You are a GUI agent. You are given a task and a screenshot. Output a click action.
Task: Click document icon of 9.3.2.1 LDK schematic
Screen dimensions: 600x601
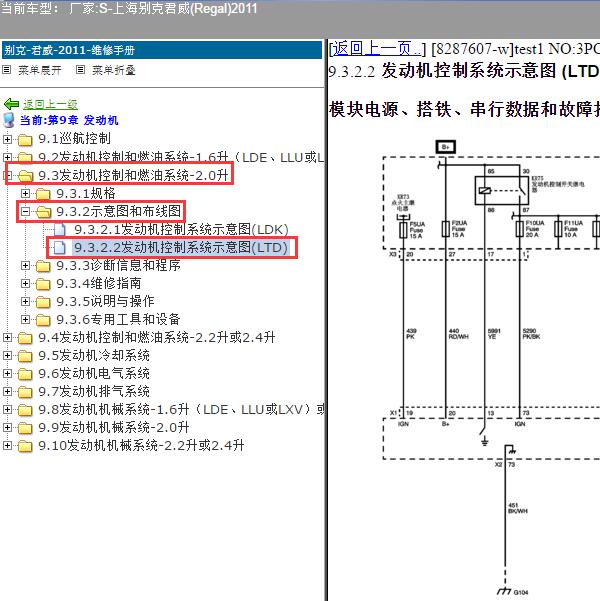tap(60, 229)
